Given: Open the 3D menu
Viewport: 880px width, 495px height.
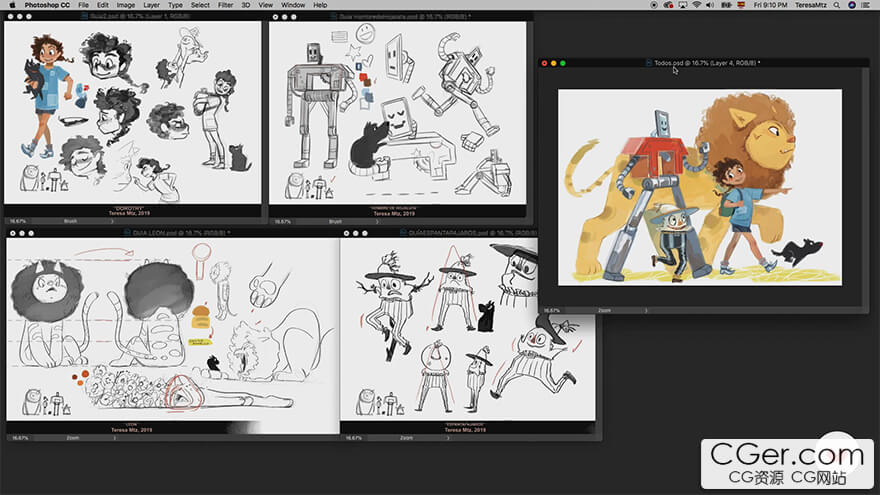Looking at the screenshot, I should (246, 5).
